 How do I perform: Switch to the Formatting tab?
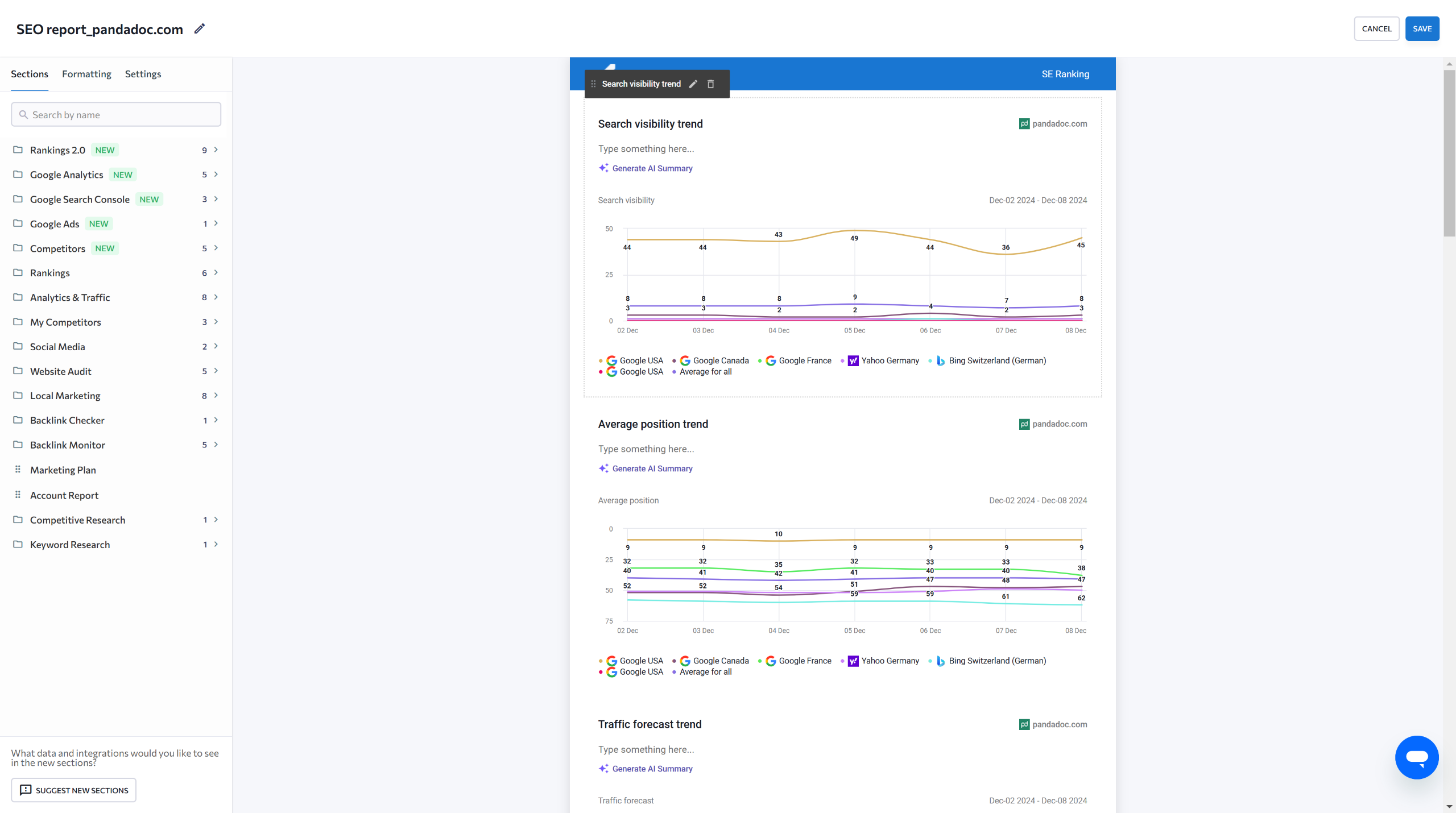[86, 74]
